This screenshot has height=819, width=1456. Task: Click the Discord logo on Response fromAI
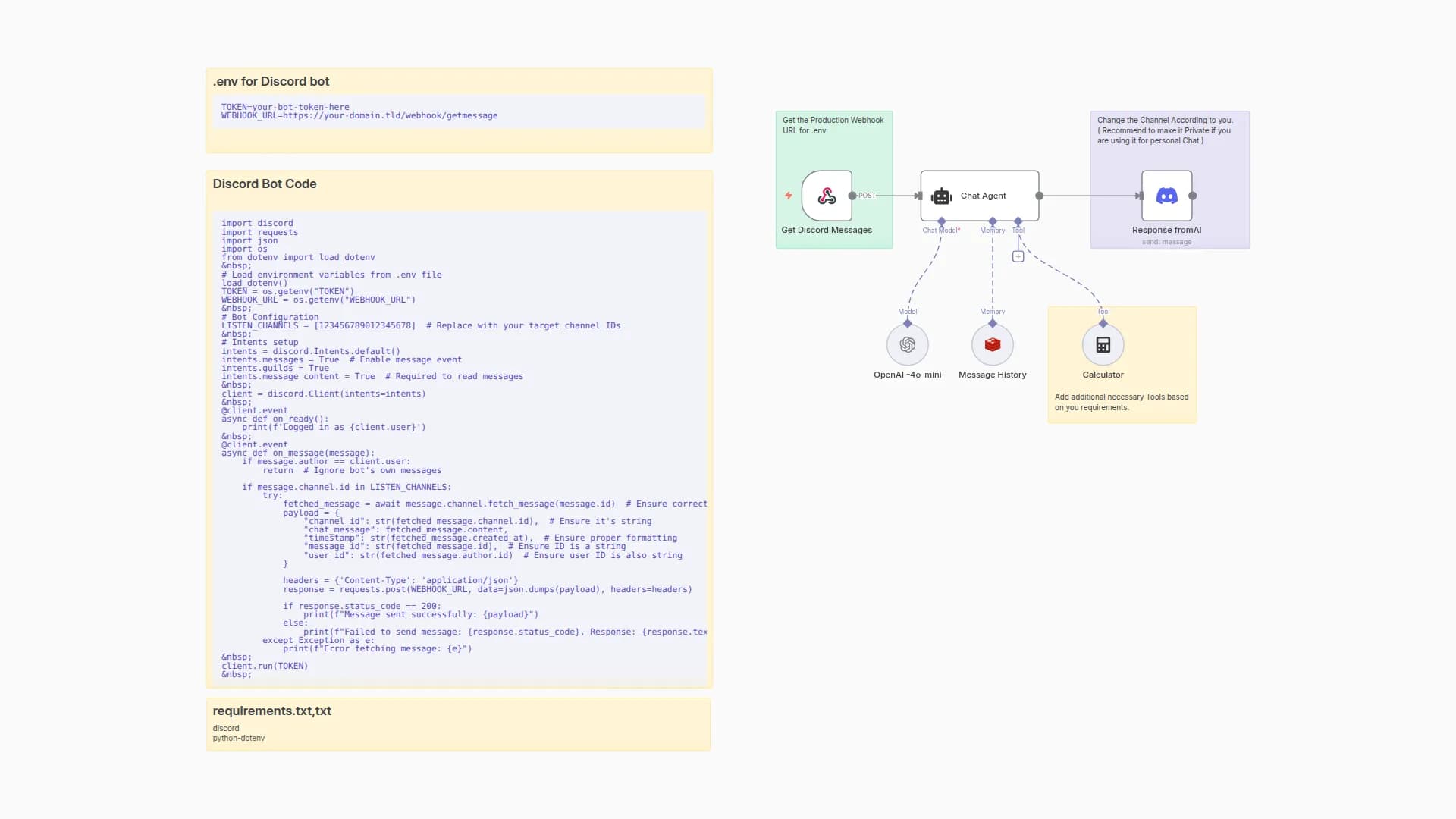[x=1167, y=195]
